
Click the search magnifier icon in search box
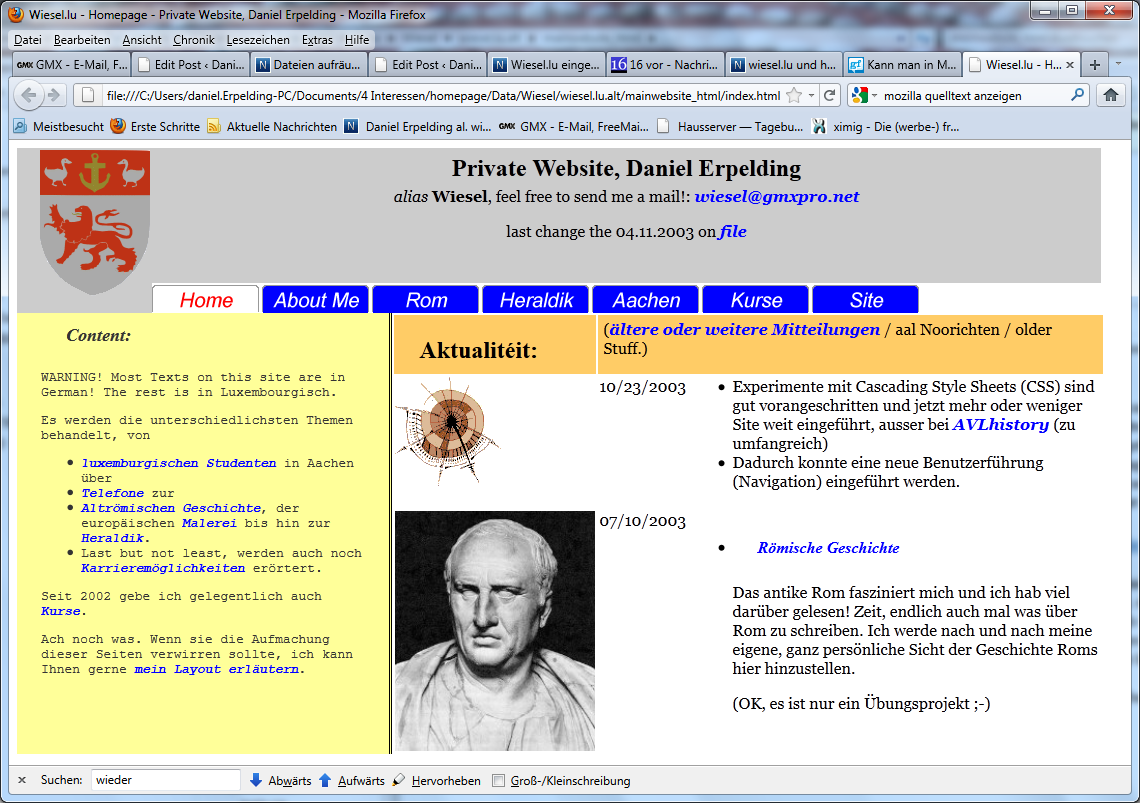point(1077,95)
